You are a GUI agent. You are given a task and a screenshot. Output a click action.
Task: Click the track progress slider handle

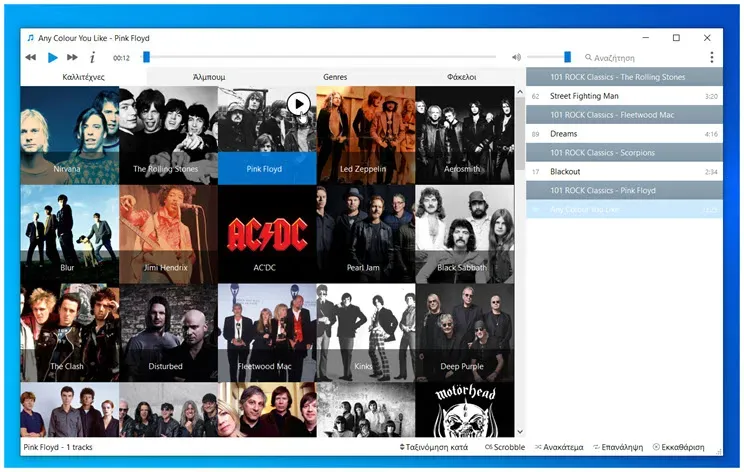pos(146,57)
